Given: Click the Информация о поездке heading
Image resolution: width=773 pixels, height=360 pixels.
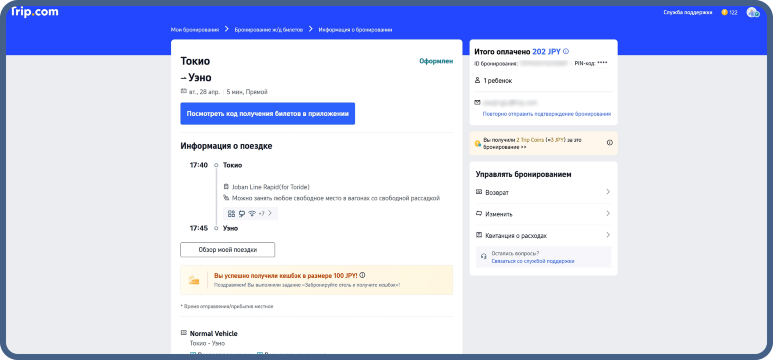Looking at the screenshot, I should coord(226,146).
